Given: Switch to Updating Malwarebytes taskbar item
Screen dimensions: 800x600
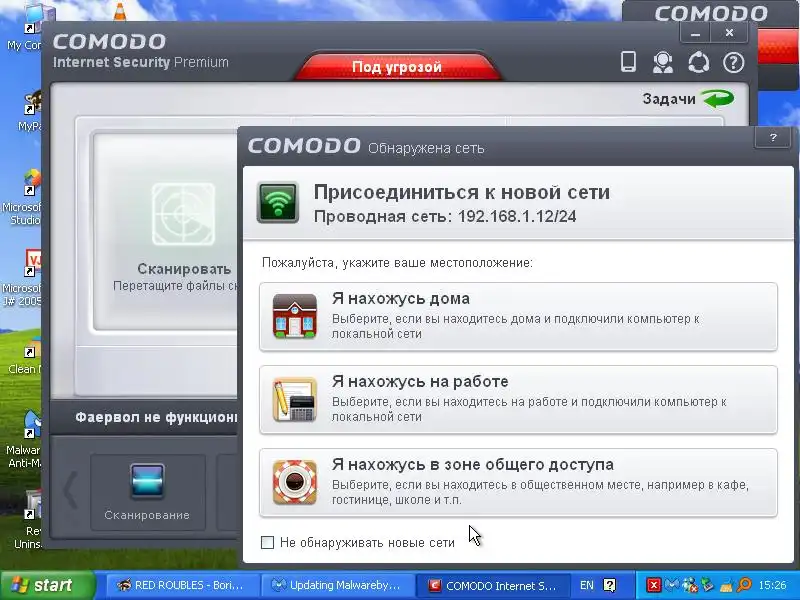Looking at the screenshot, I should tap(337, 585).
